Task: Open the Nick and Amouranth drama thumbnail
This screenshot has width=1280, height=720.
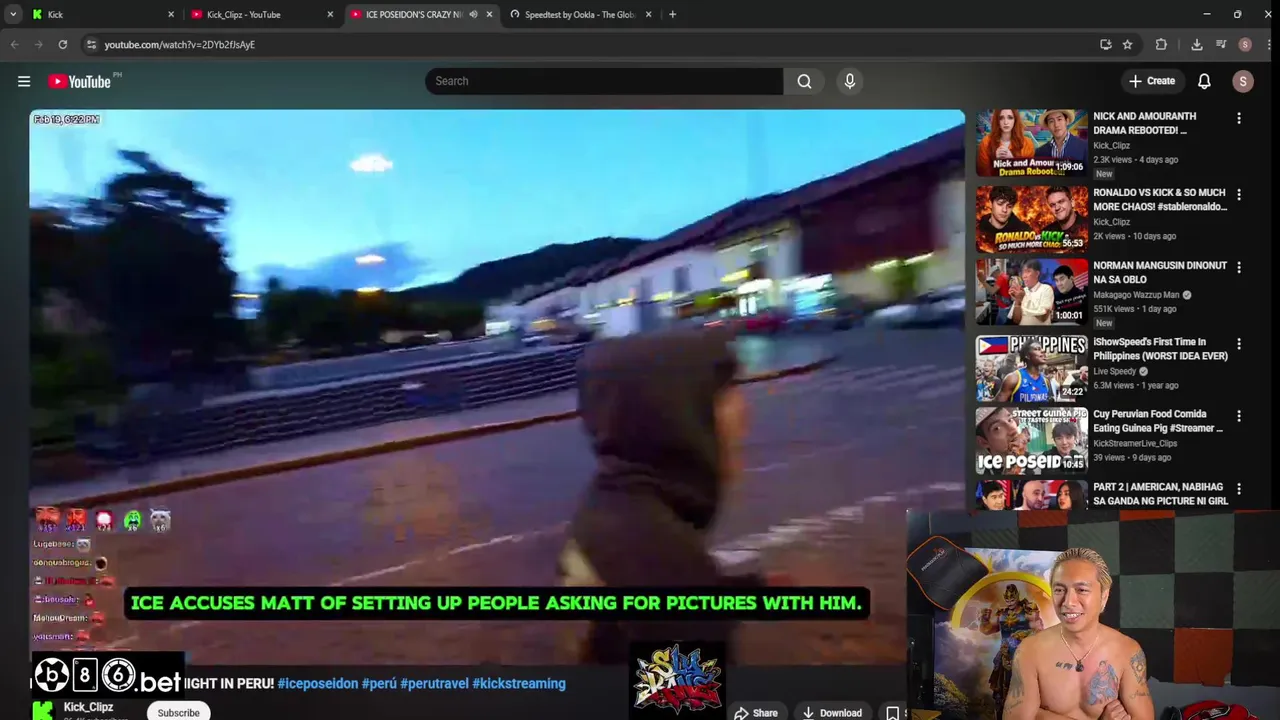Action: pos(1031,143)
